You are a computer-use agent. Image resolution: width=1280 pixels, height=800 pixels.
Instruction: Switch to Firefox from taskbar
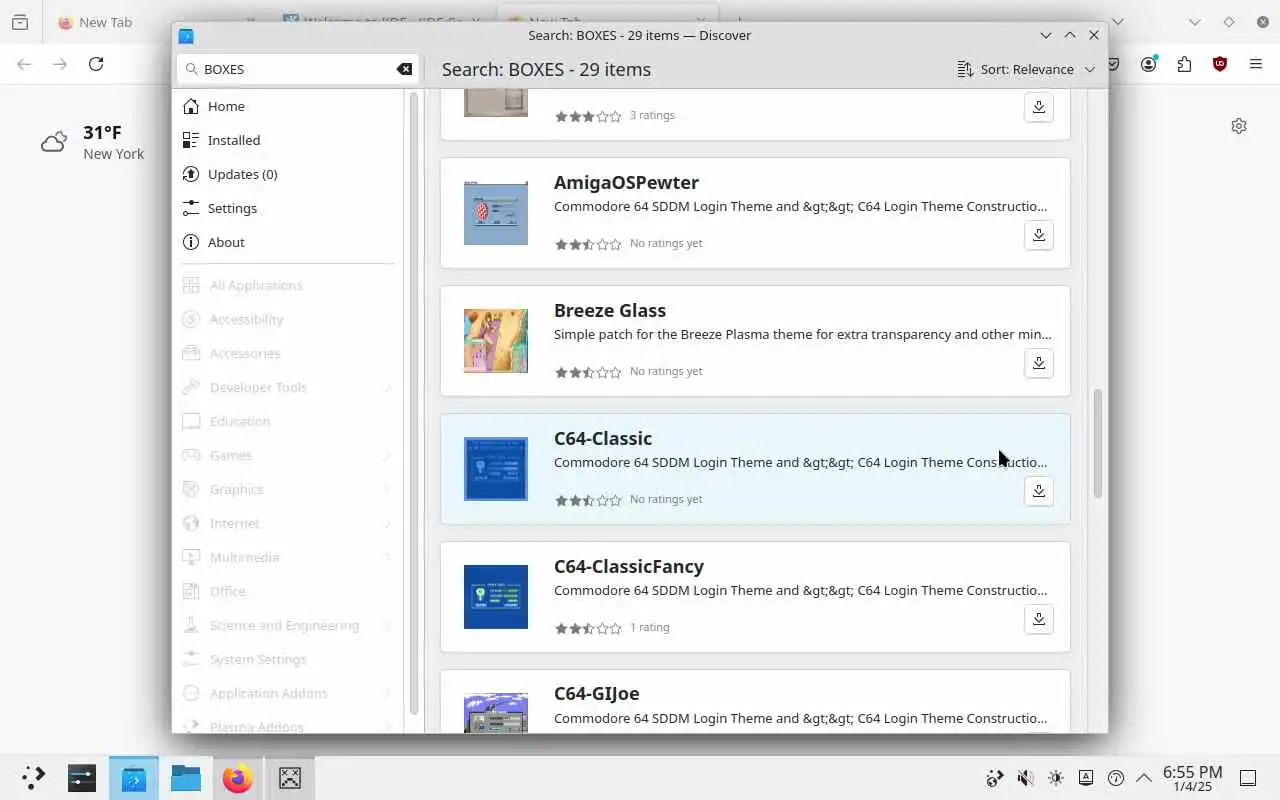coord(238,777)
